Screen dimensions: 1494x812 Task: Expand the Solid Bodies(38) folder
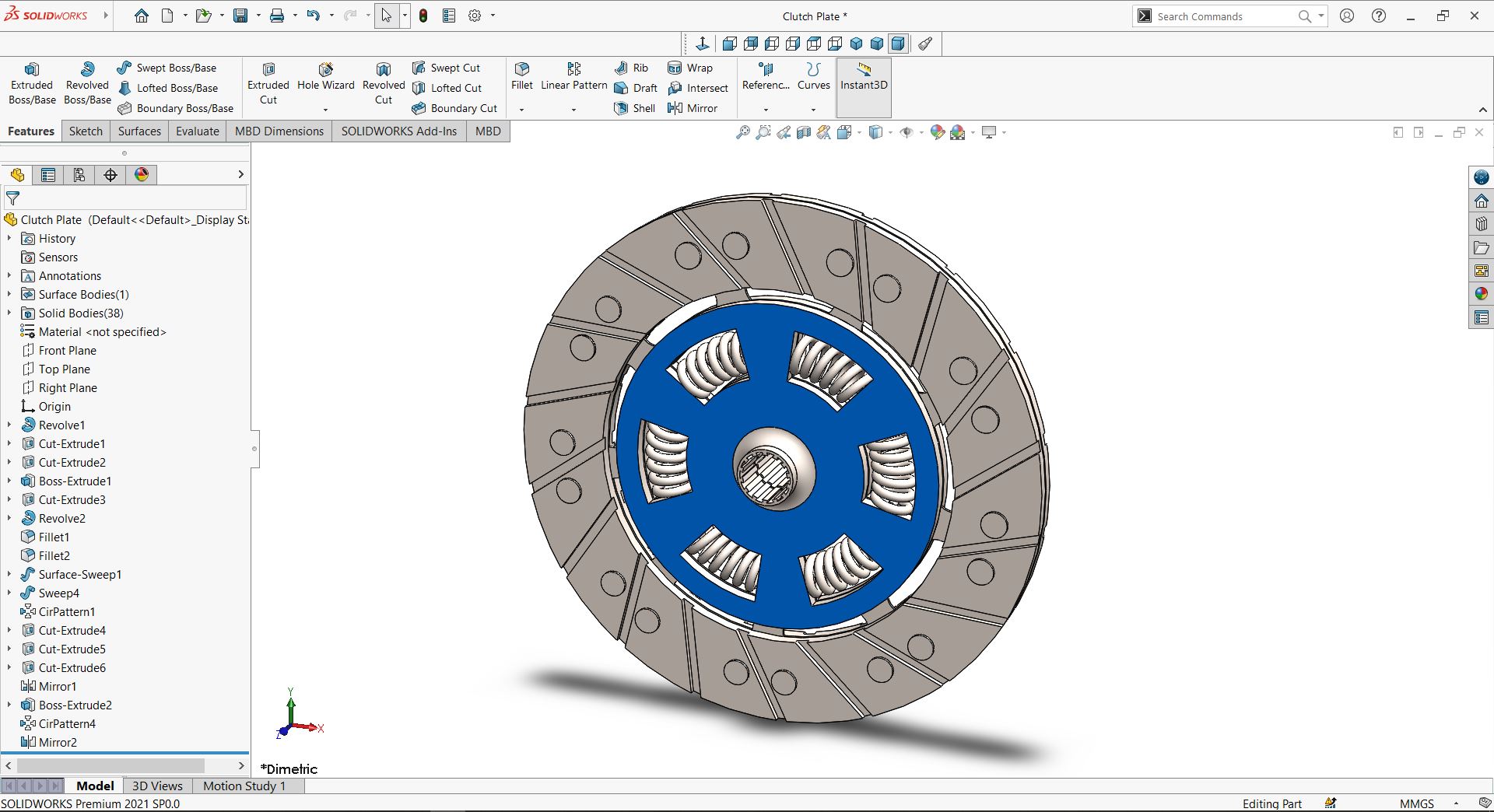[x=9, y=313]
